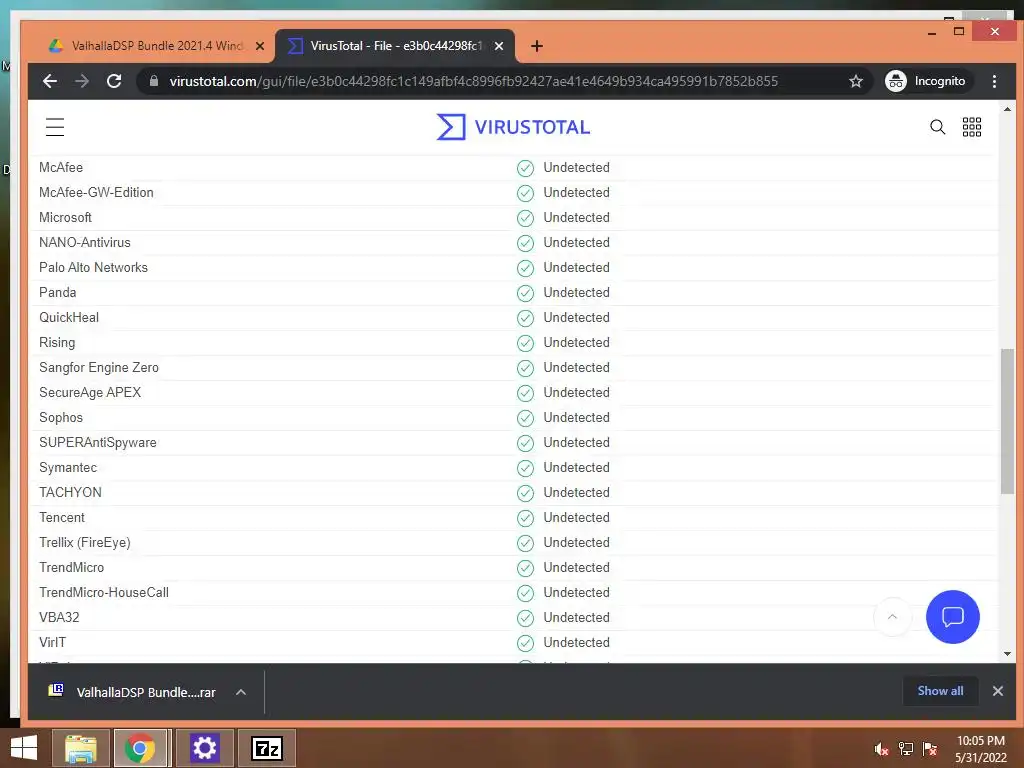Open the VirusTotal hamburger menu
Viewport: 1024px width, 768px height.
pos(55,127)
